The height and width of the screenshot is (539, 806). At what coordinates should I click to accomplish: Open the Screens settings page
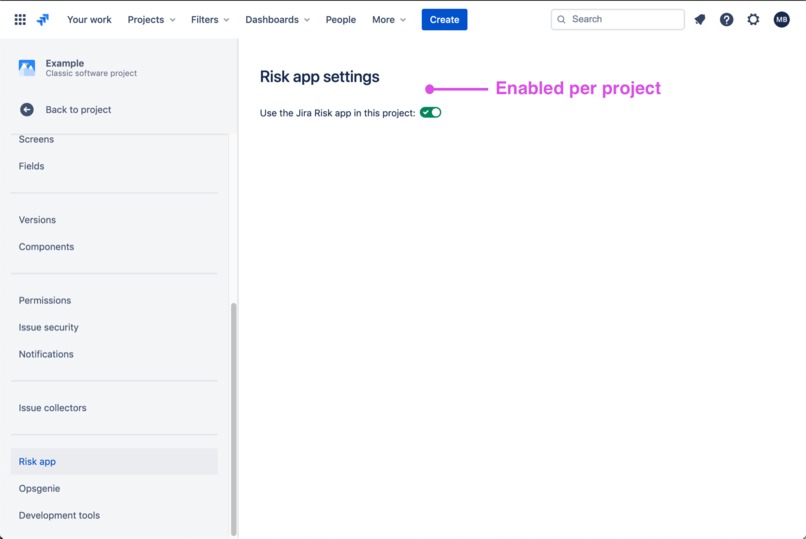pos(36,139)
